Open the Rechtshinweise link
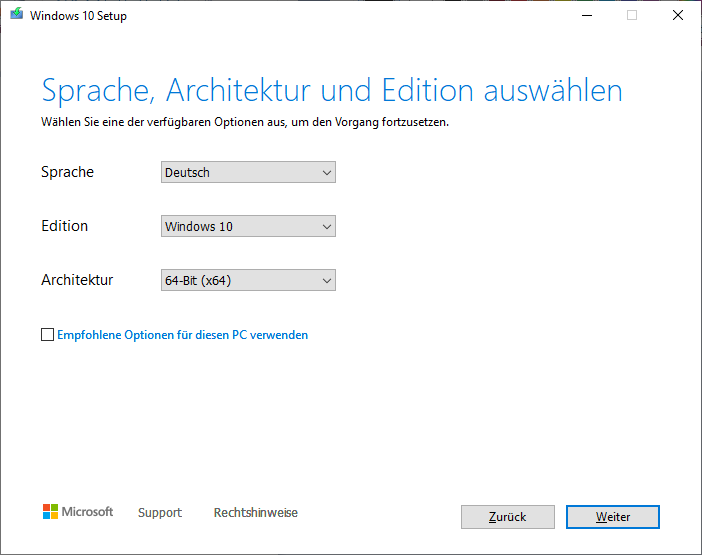The image size is (702, 555). click(x=255, y=513)
